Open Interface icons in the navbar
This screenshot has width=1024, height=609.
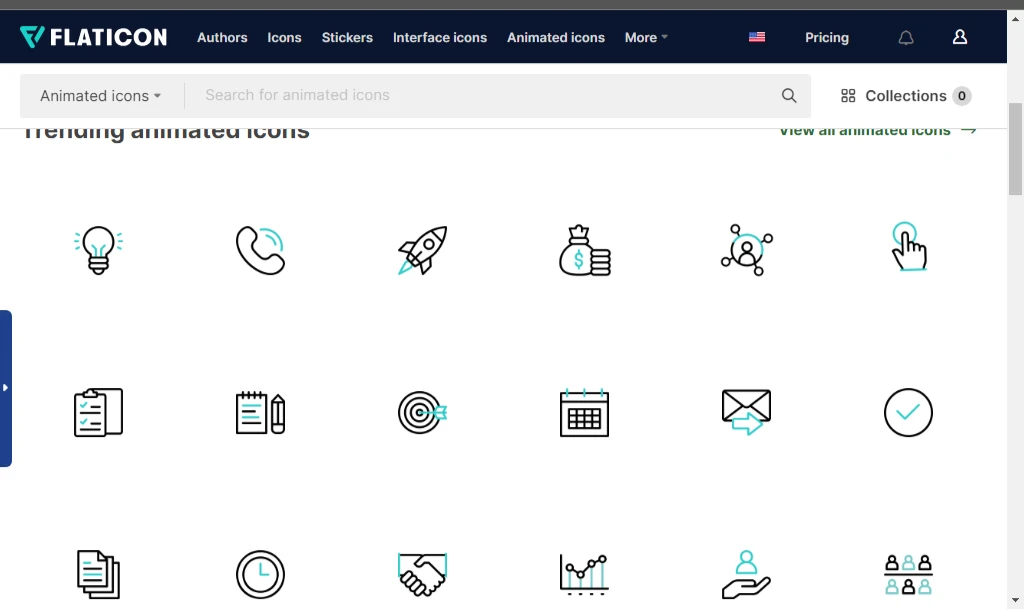440,38
